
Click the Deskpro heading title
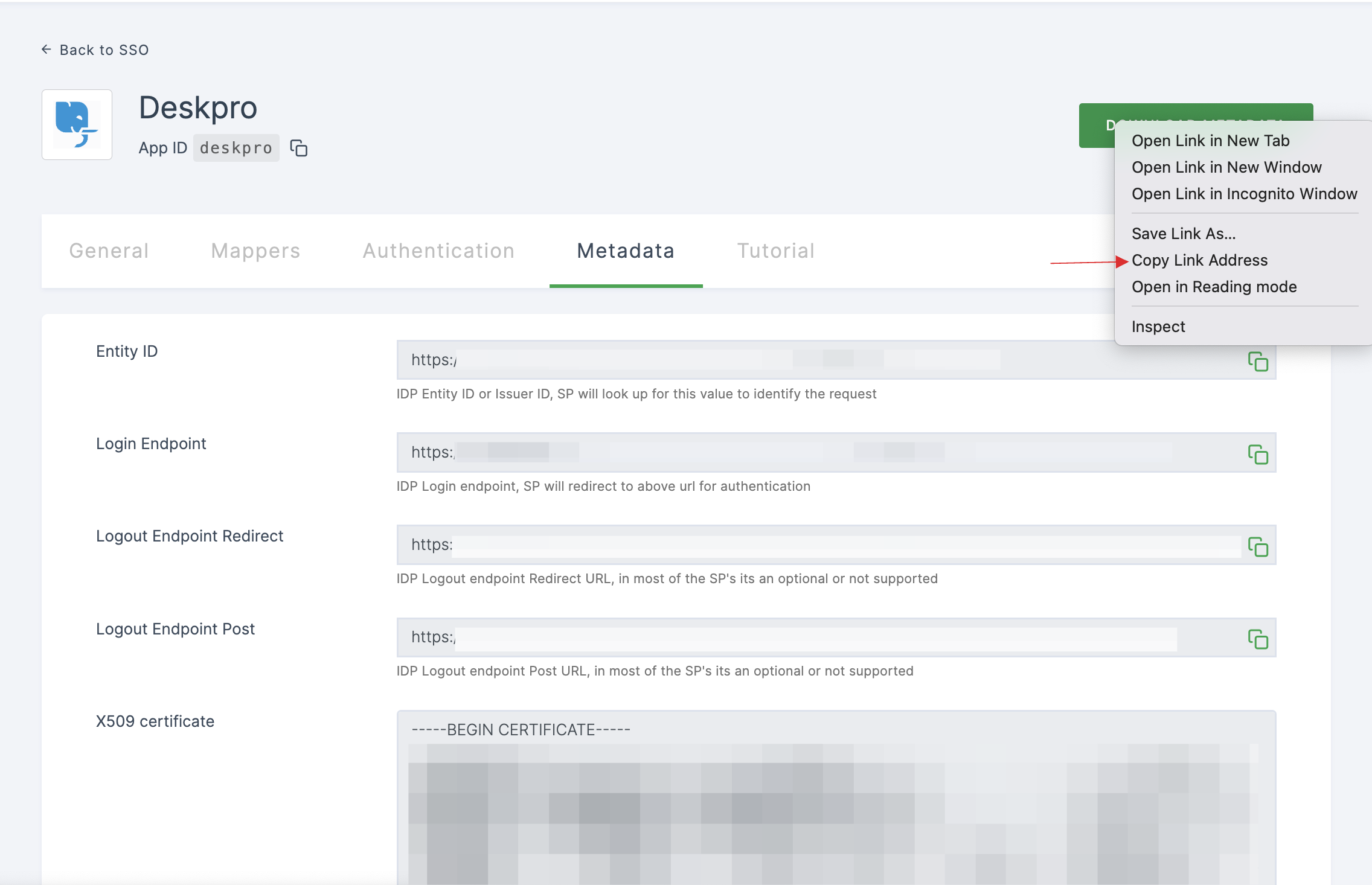pyautogui.click(x=198, y=107)
